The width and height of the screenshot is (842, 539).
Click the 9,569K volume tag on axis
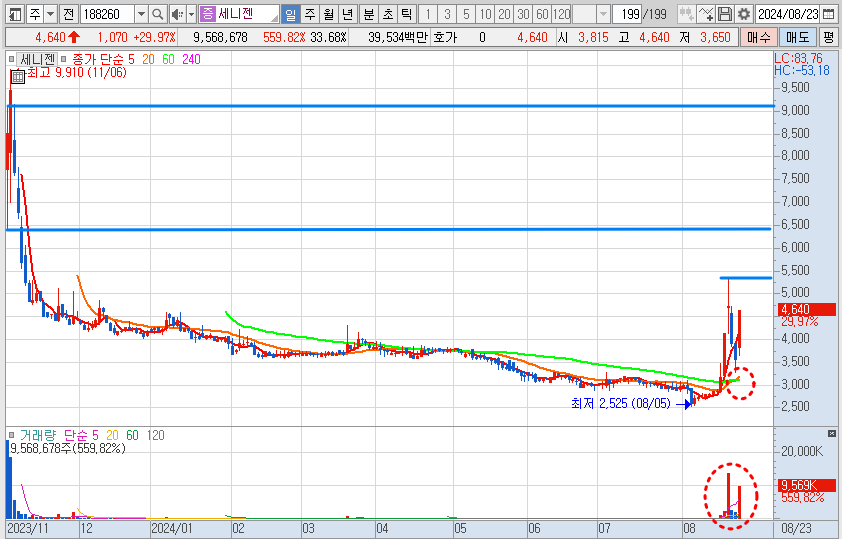point(807,486)
